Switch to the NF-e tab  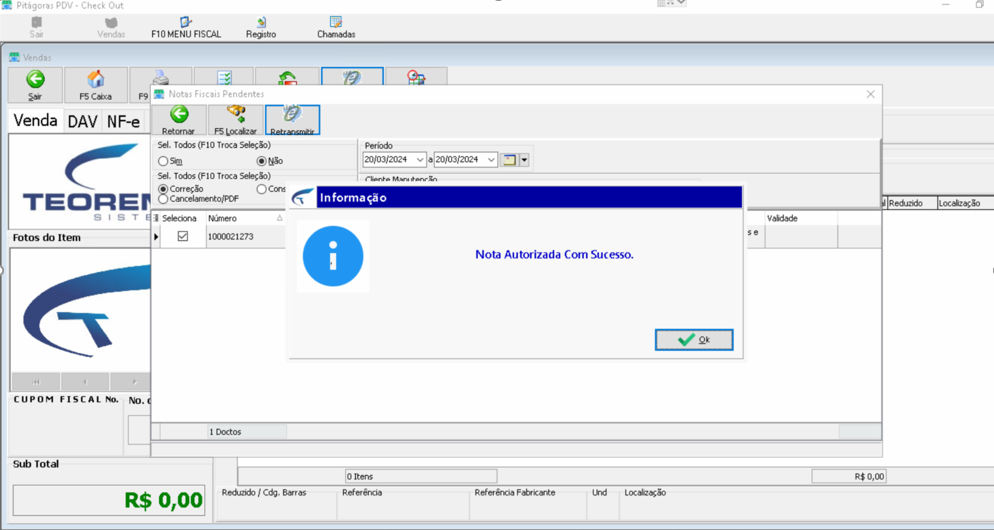pyautogui.click(x=123, y=121)
